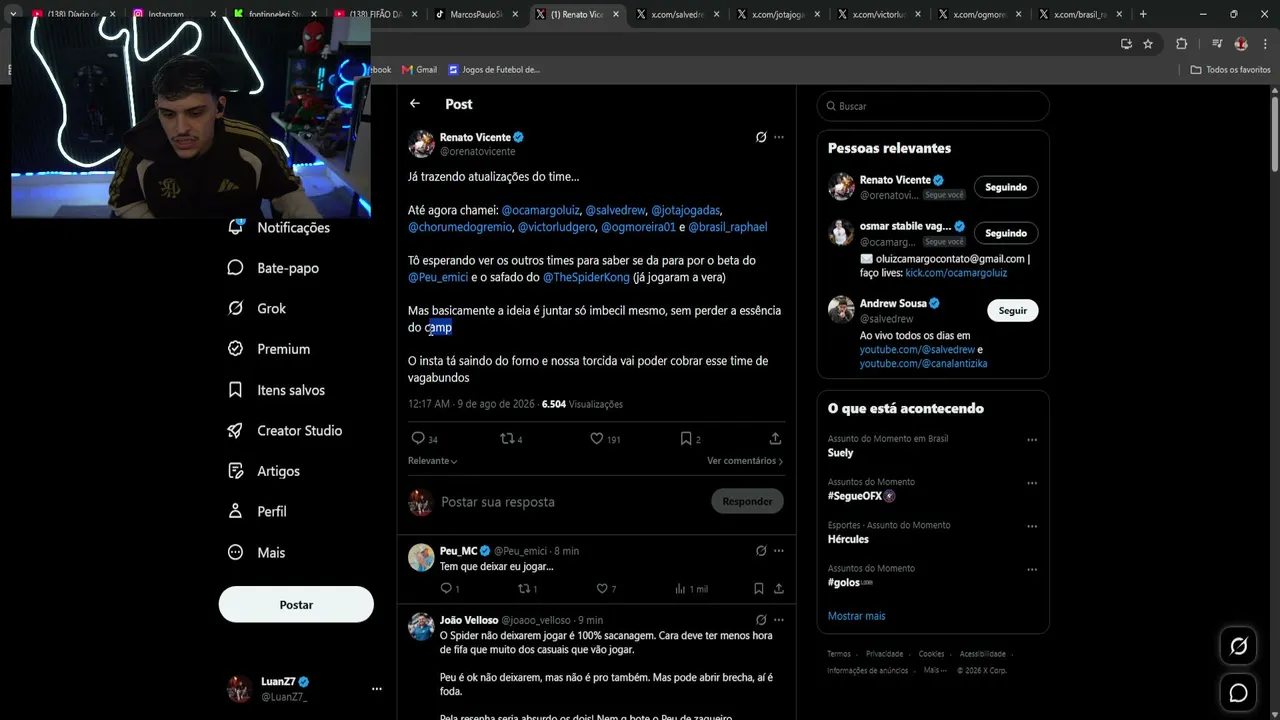Click the Buscar search field

coord(933,106)
